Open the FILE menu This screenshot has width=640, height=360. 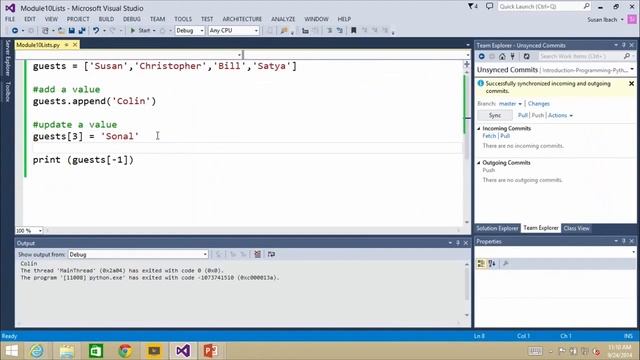pos(10,19)
